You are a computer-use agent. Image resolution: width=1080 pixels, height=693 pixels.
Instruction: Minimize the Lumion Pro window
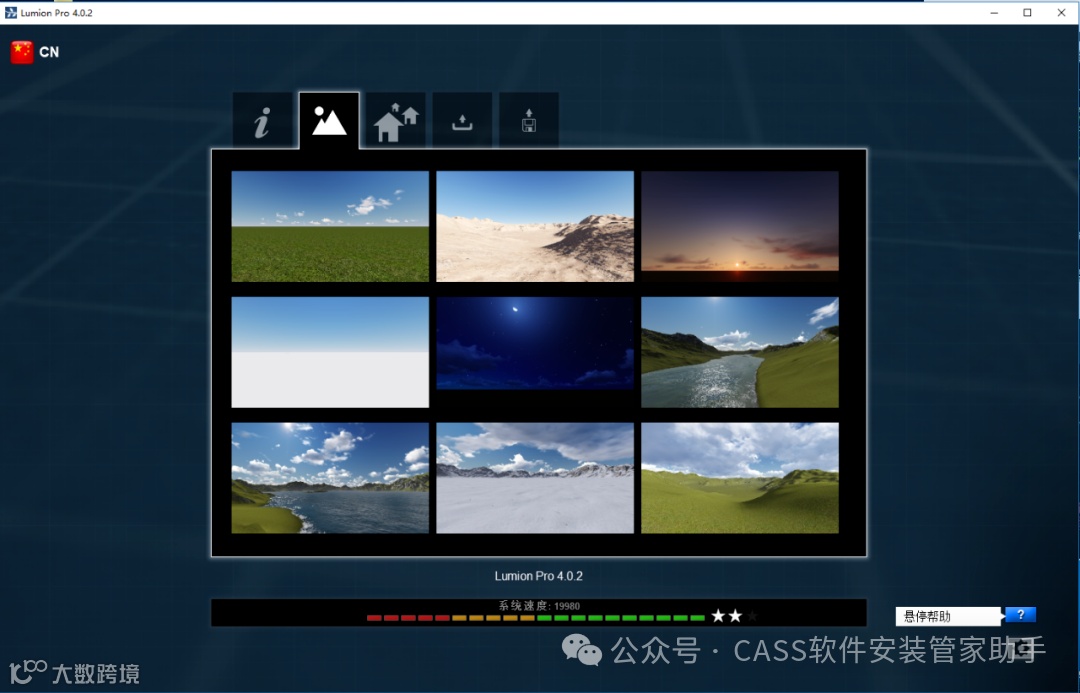pyautogui.click(x=994, y=12)
